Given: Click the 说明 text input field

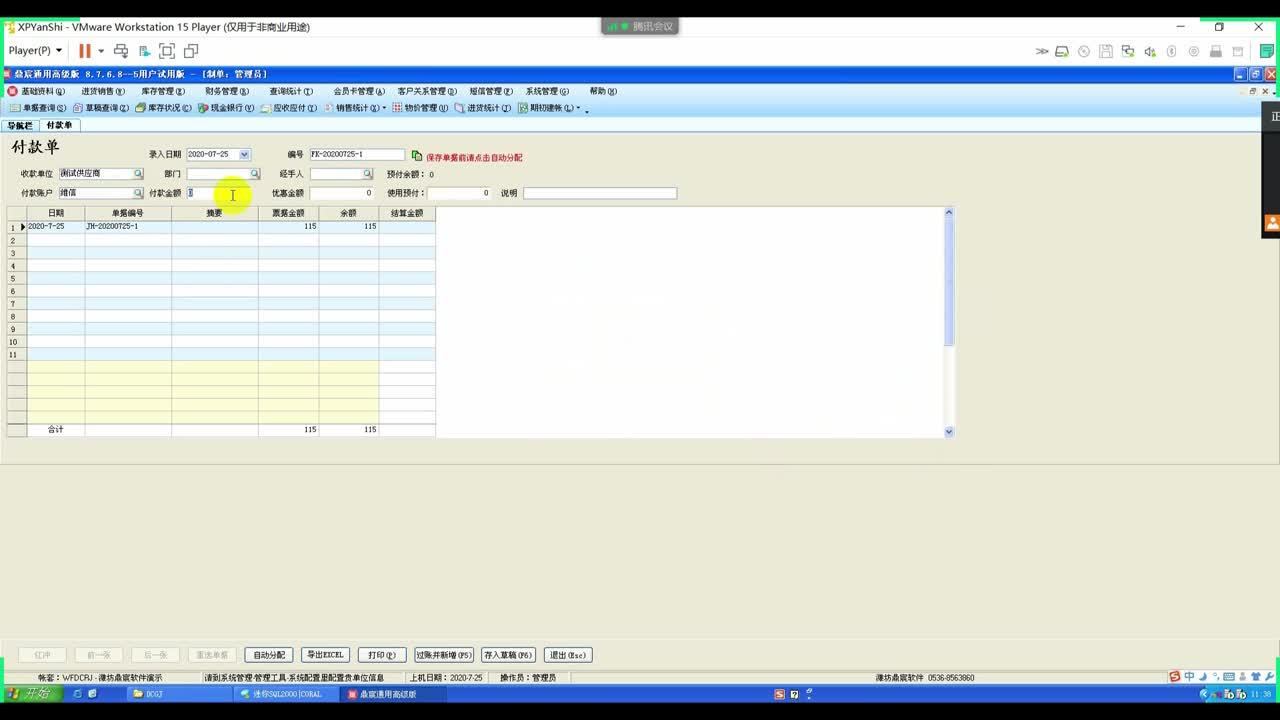Looking at the screenshot, I should [x=599, y=193].
